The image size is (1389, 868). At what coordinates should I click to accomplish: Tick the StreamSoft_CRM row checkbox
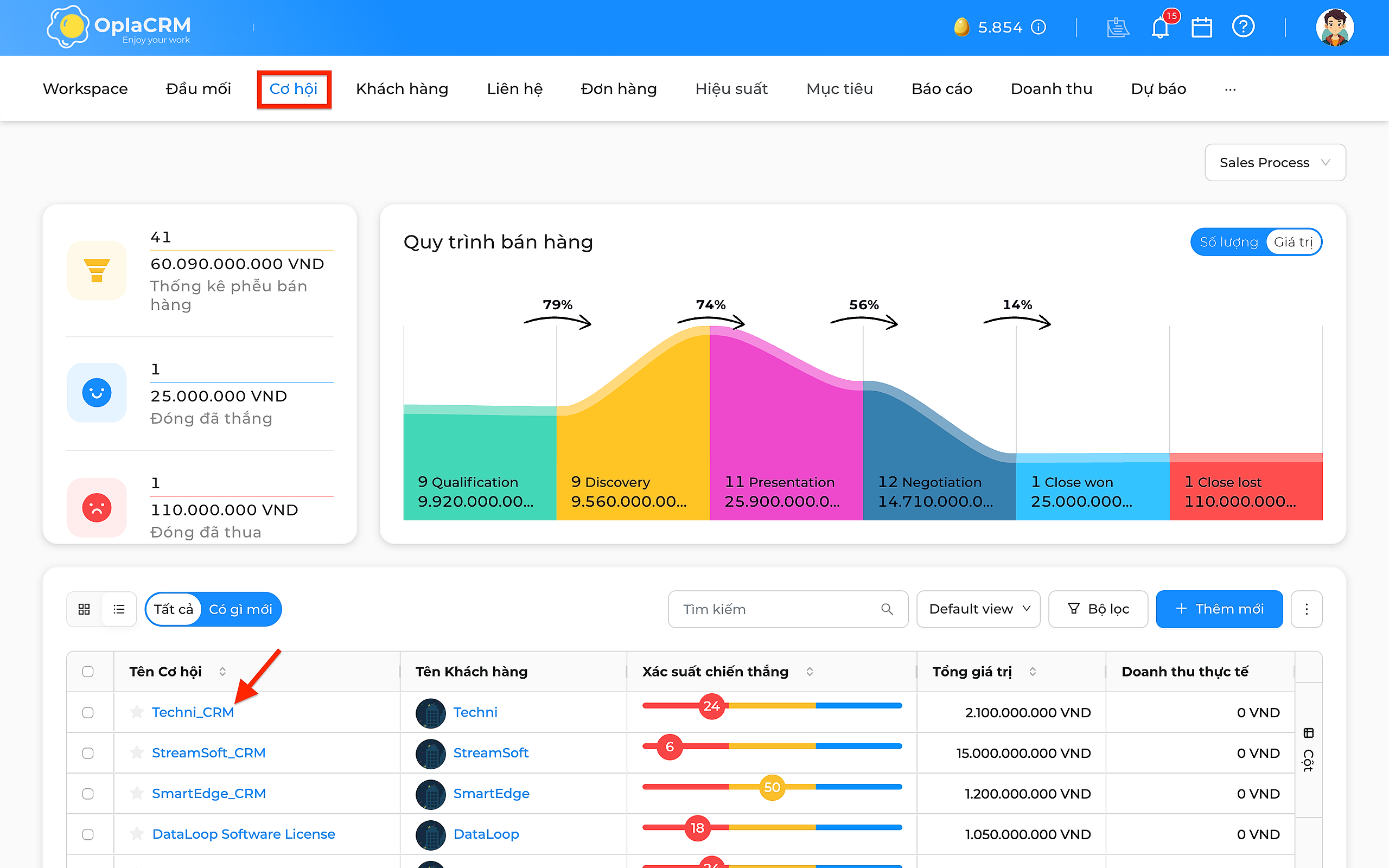click(x=88, y=753)
